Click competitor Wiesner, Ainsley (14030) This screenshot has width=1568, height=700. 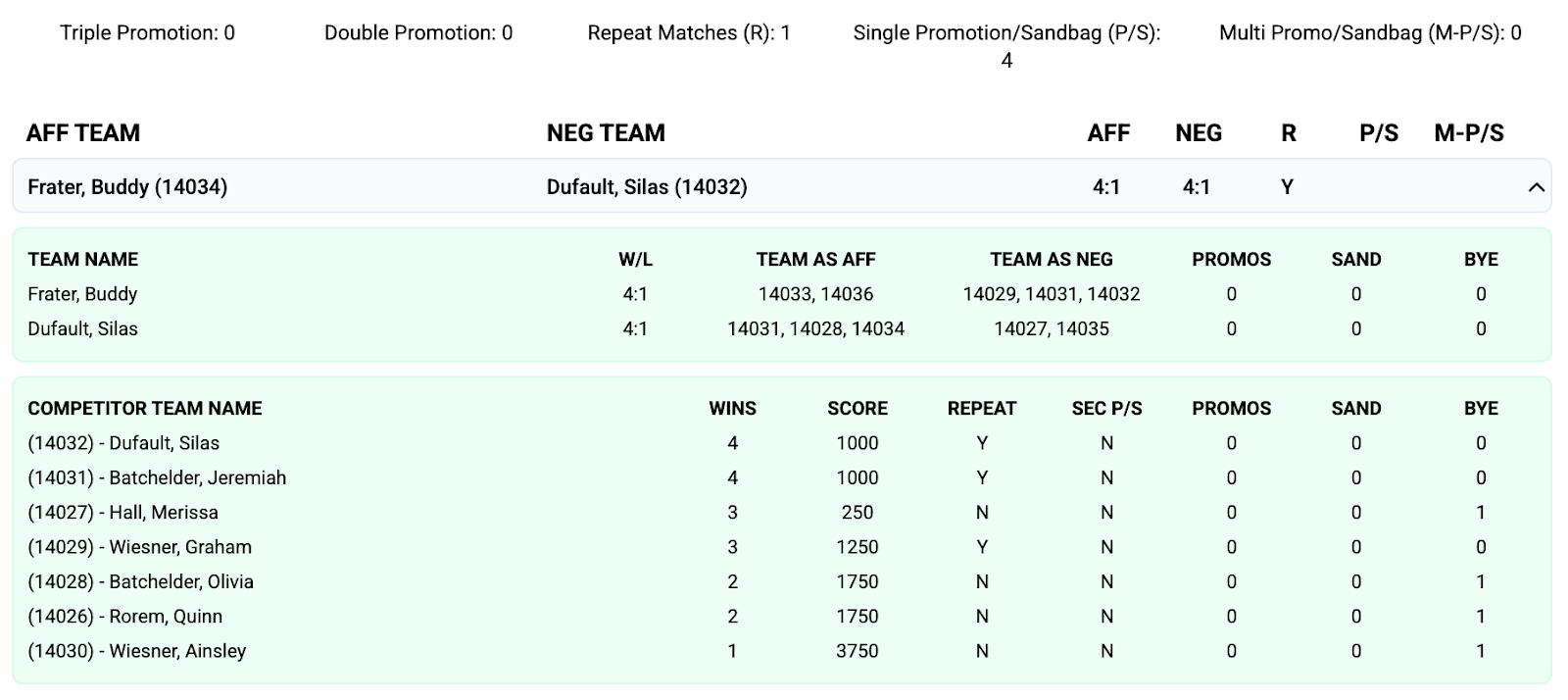(136, 651)
